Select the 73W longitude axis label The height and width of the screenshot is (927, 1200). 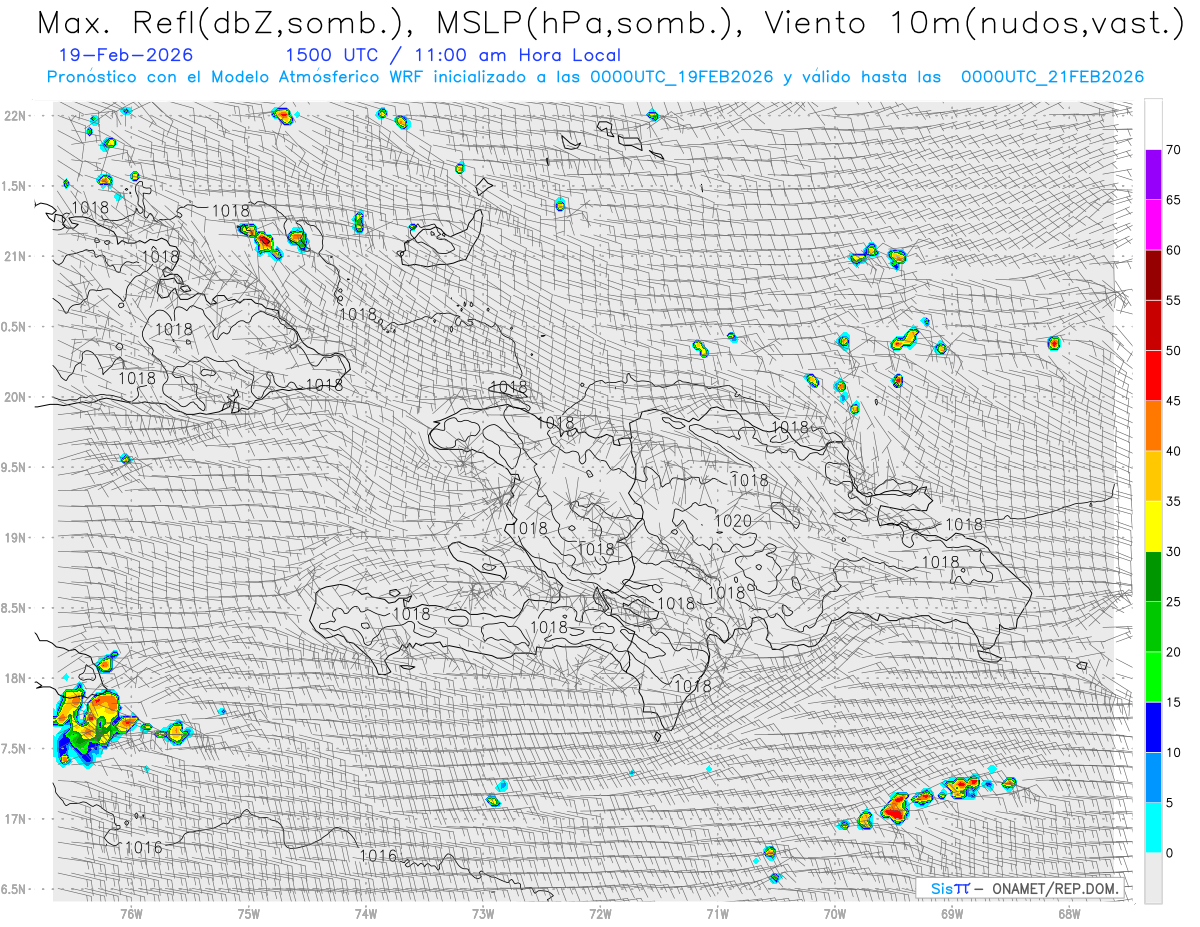(483, 913)
